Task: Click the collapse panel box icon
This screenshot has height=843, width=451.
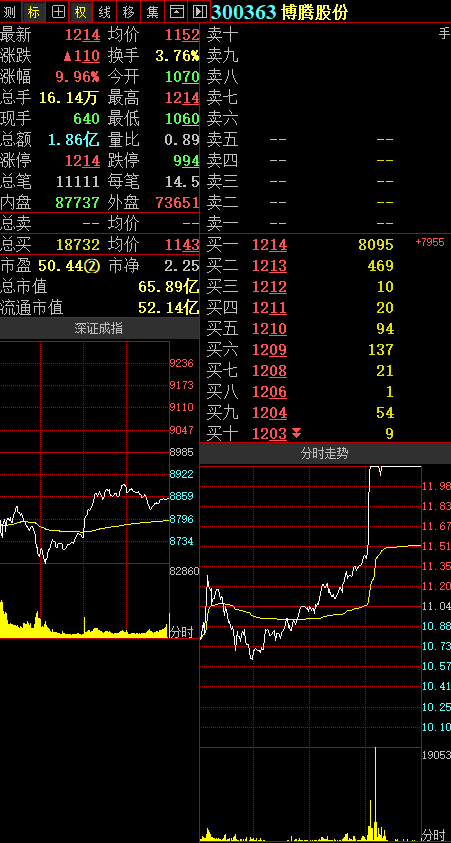Action: (176, 11)
